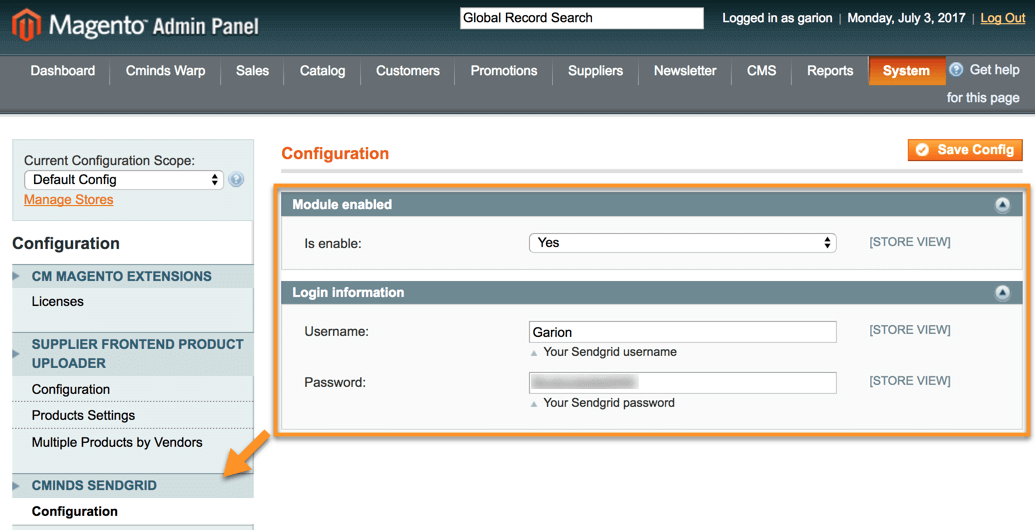Click the Global Record Search field
This screenshot has width=1035, height=530.
(581, 18)
